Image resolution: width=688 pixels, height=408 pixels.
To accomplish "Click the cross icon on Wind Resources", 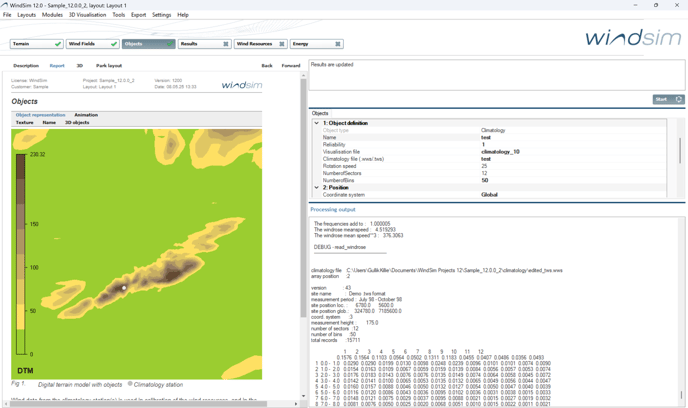I will point(282,44).
